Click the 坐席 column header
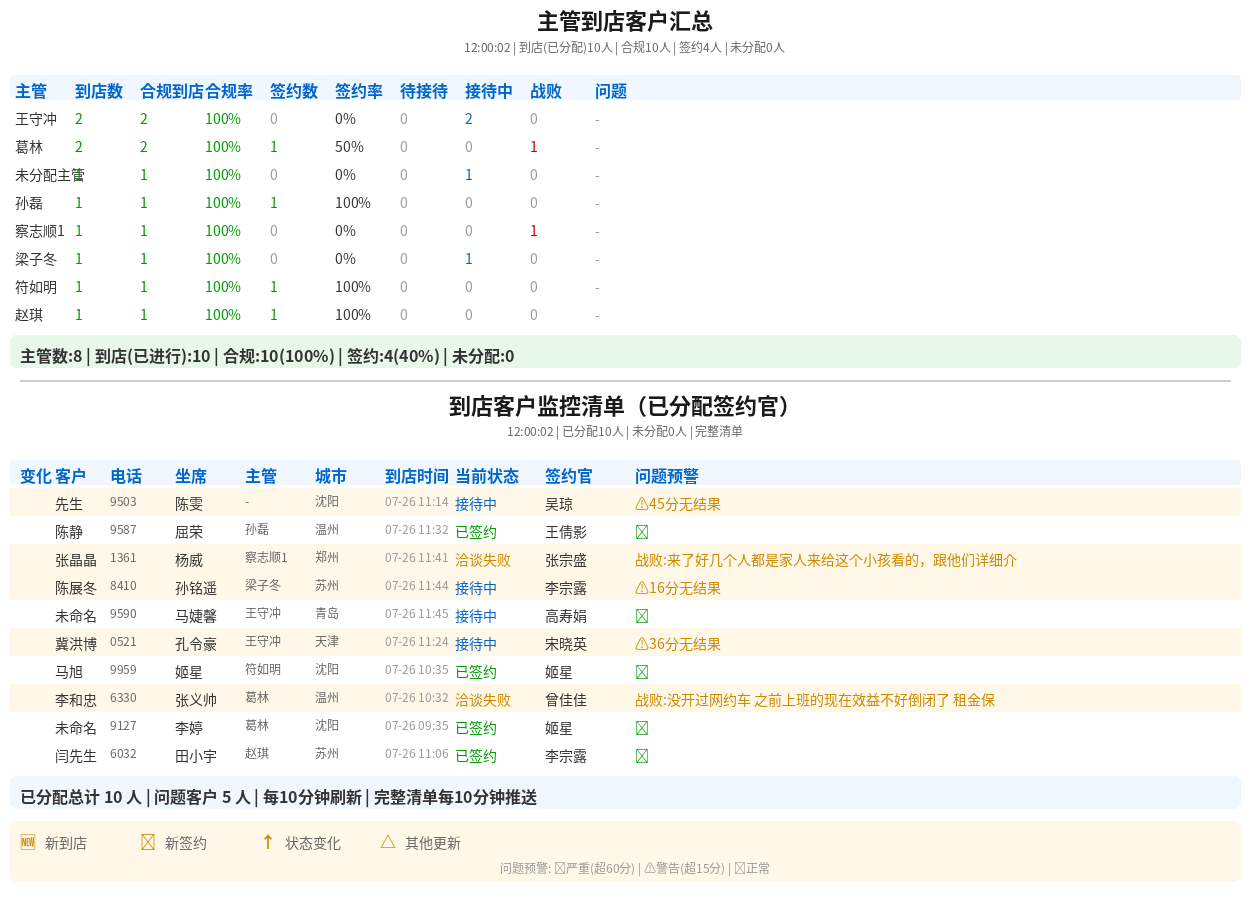Viewport: 1250px width, 924px height. [x=191, y=476]
